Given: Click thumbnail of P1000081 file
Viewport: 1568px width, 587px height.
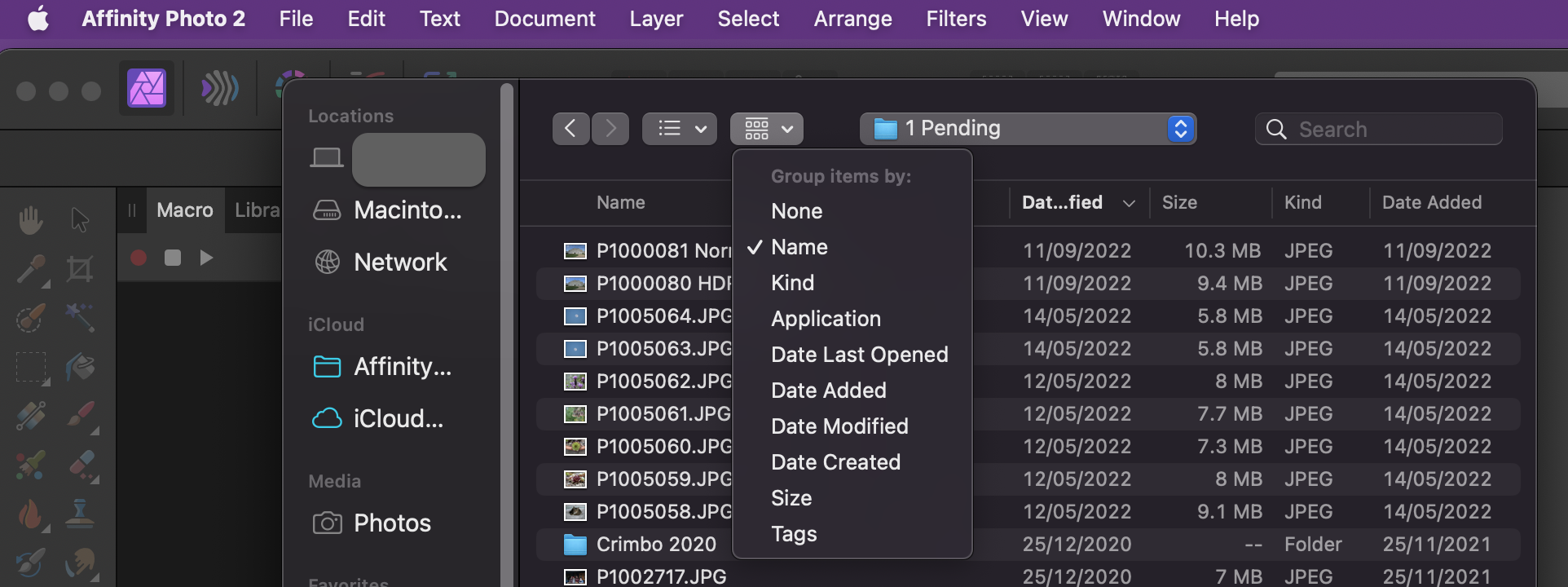Looking at the screenshot, I should [575, 251].
